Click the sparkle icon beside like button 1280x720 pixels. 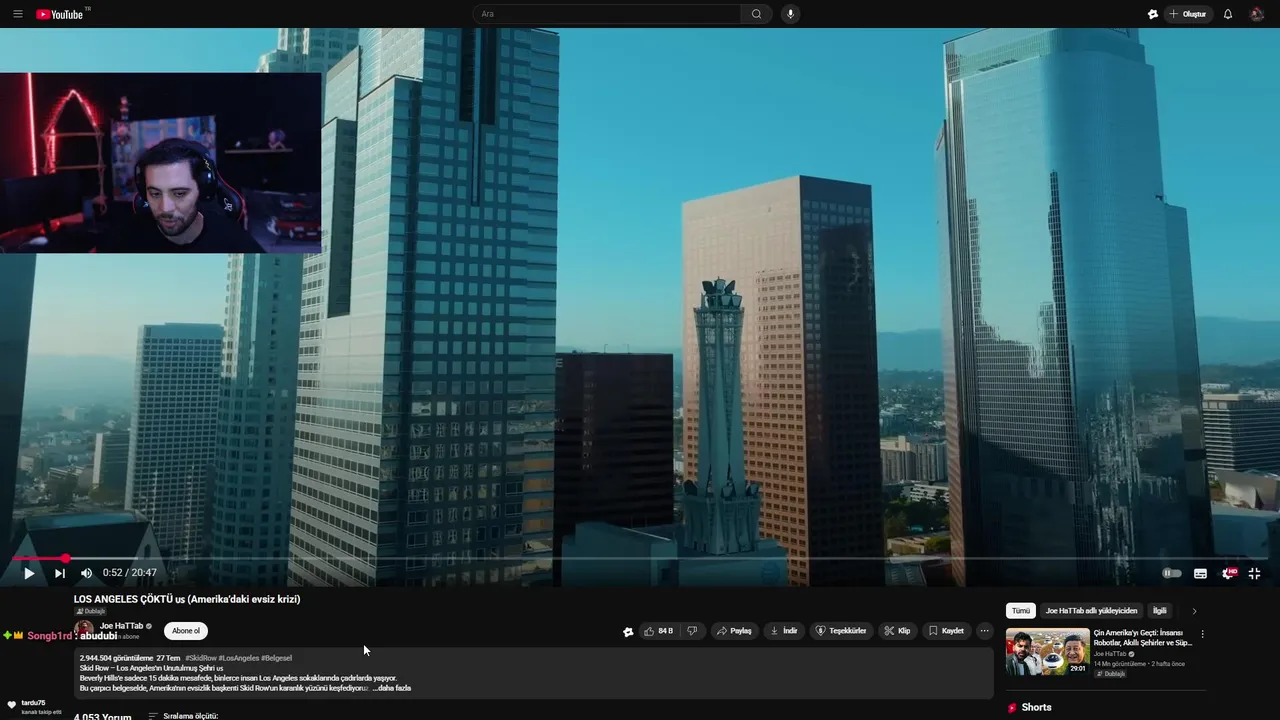click(628, 631)
